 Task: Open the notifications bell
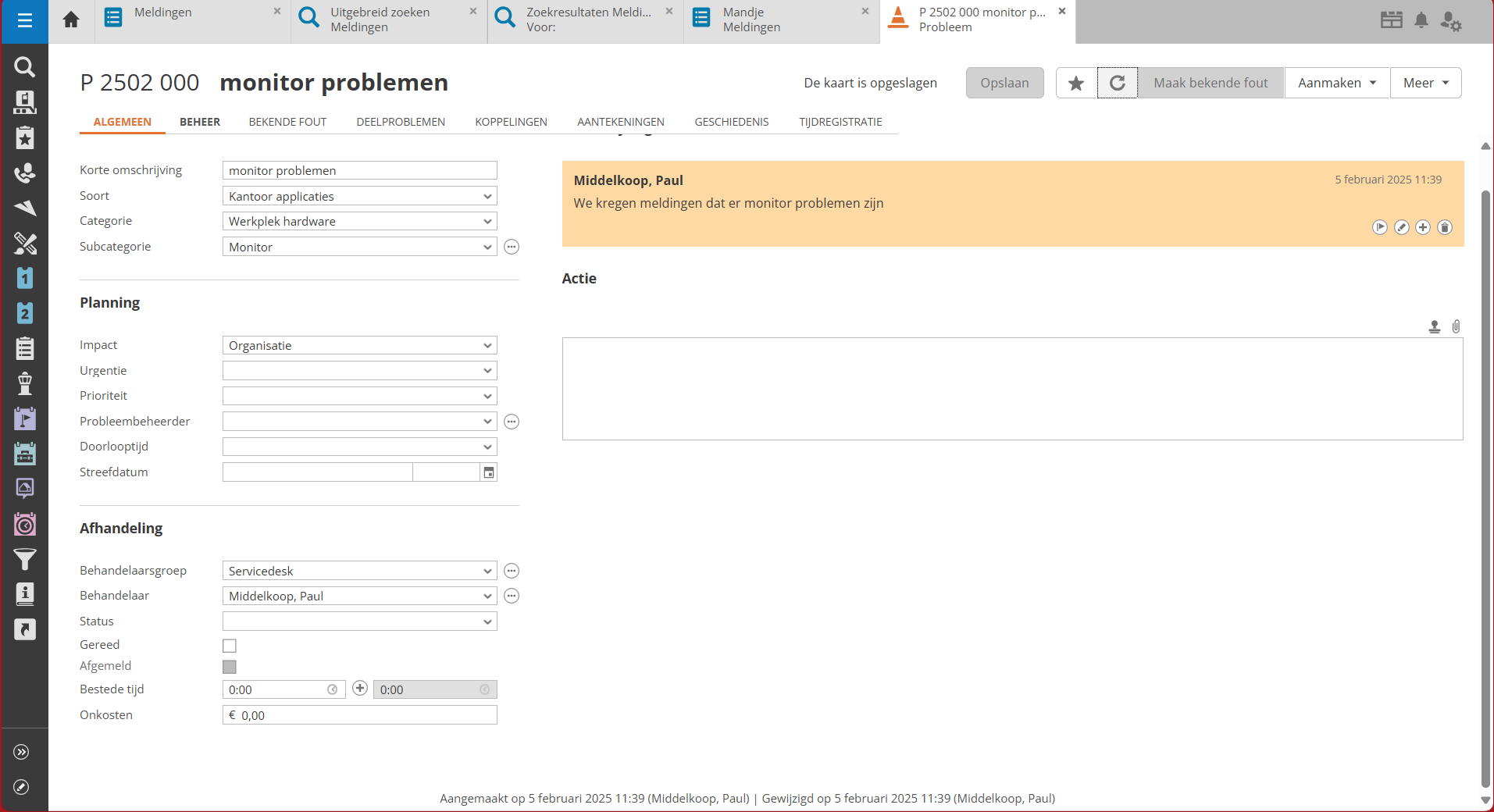coord(1421,20)
